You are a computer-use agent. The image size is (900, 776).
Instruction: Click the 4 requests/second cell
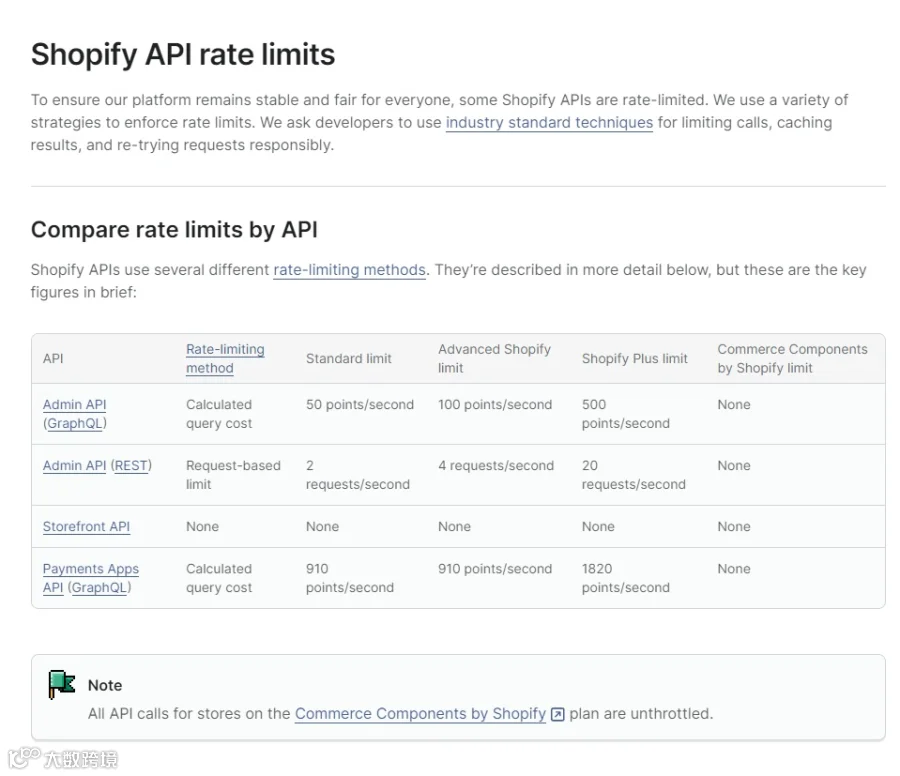tap(496, 465)
